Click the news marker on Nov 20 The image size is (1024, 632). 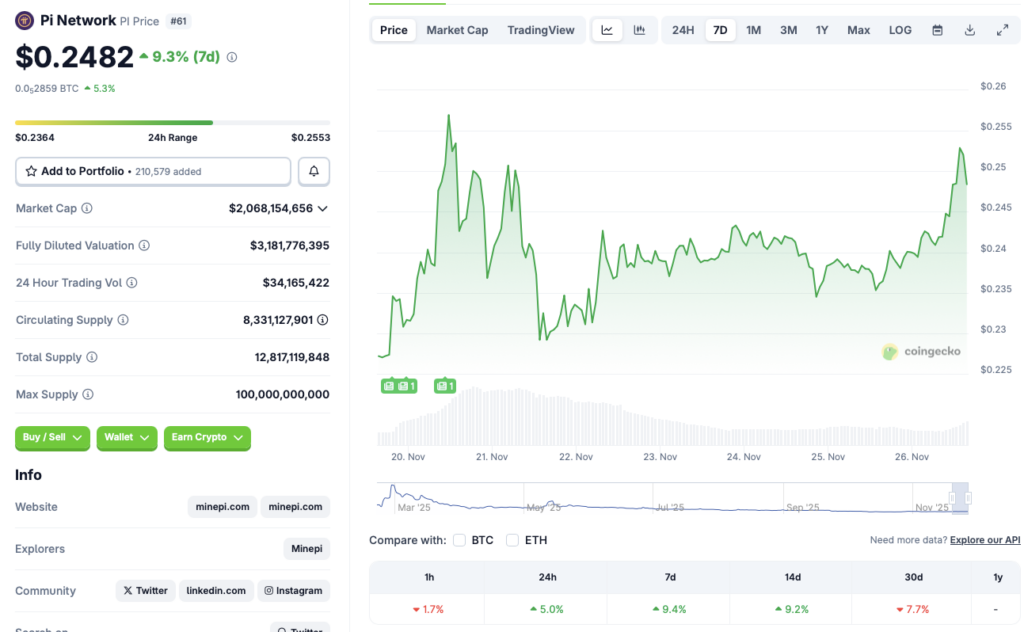click(390, 386)
